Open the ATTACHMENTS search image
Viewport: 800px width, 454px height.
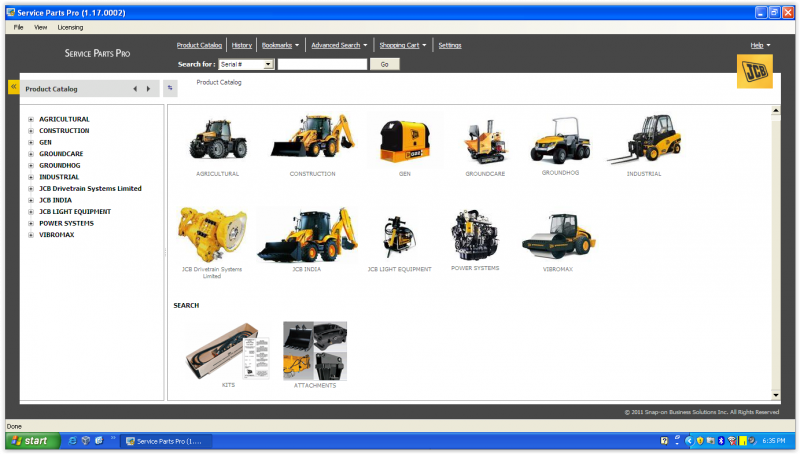[x=315, y=351]
